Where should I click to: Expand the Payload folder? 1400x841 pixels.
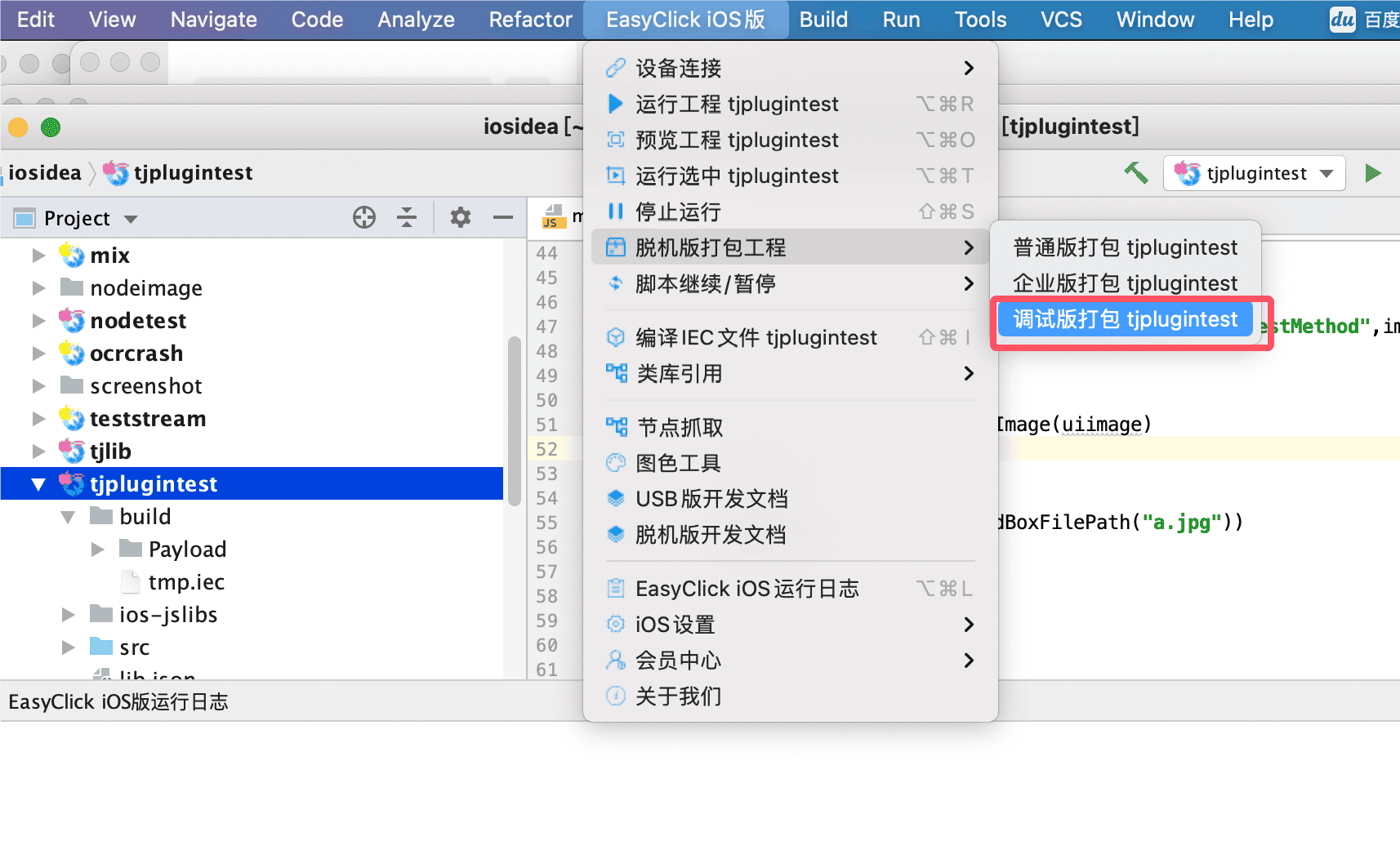(x=98, y=550)
